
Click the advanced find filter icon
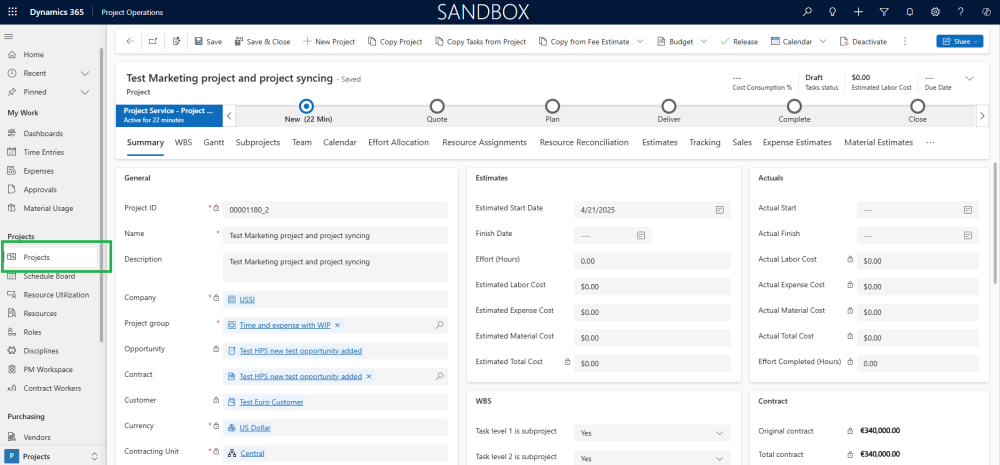pyautogui.click(x=884, y=11)
